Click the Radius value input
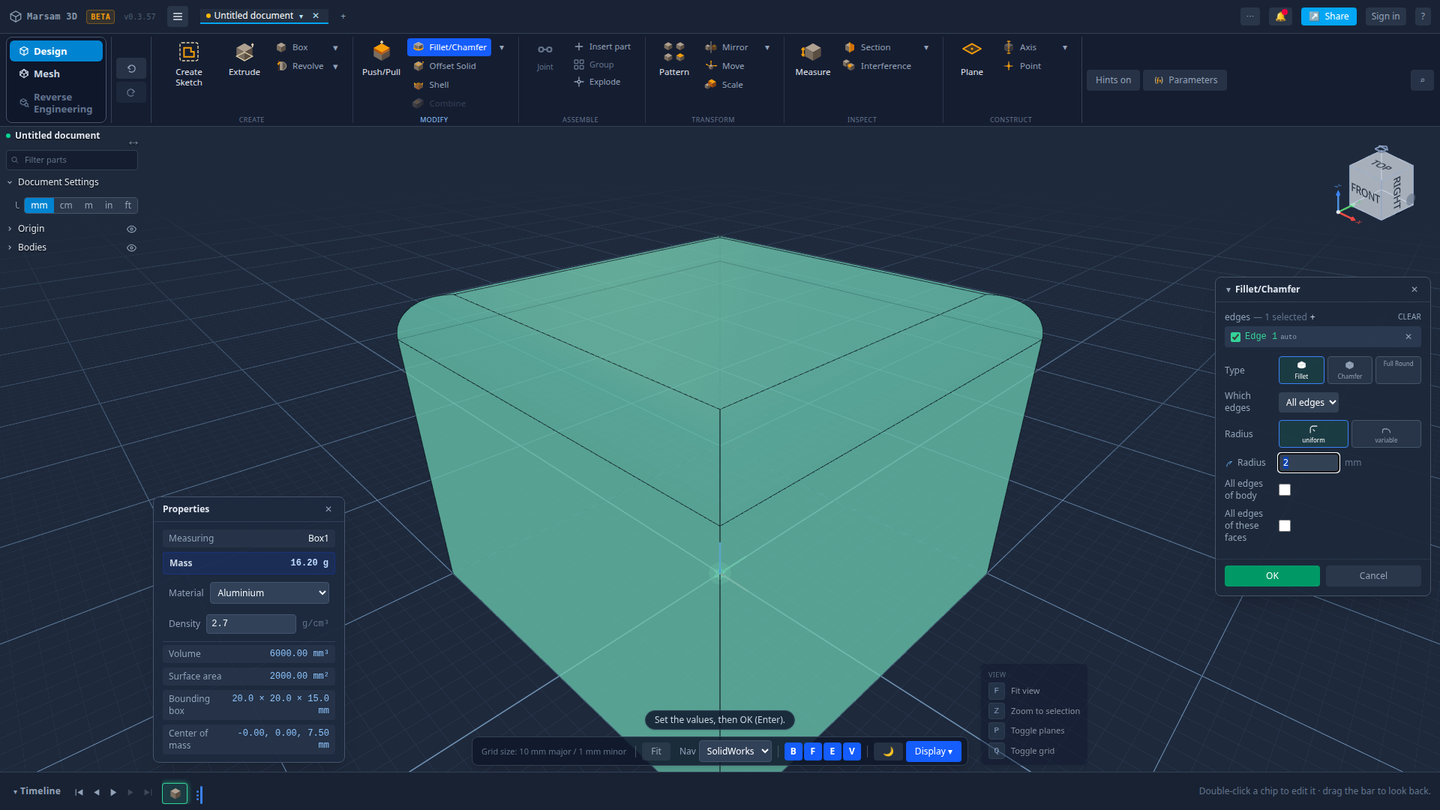The height and width of the screenshot is (810, 1440). click(1308, 463)
